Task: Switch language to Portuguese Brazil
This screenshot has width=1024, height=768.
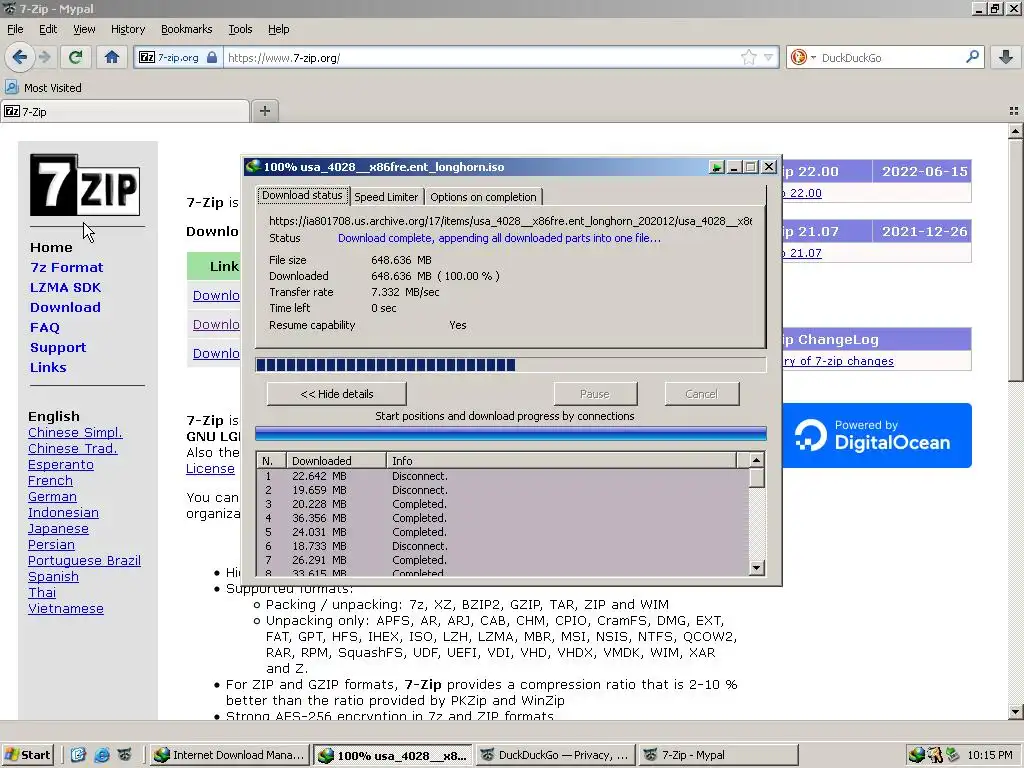Action: click(84, 560)
